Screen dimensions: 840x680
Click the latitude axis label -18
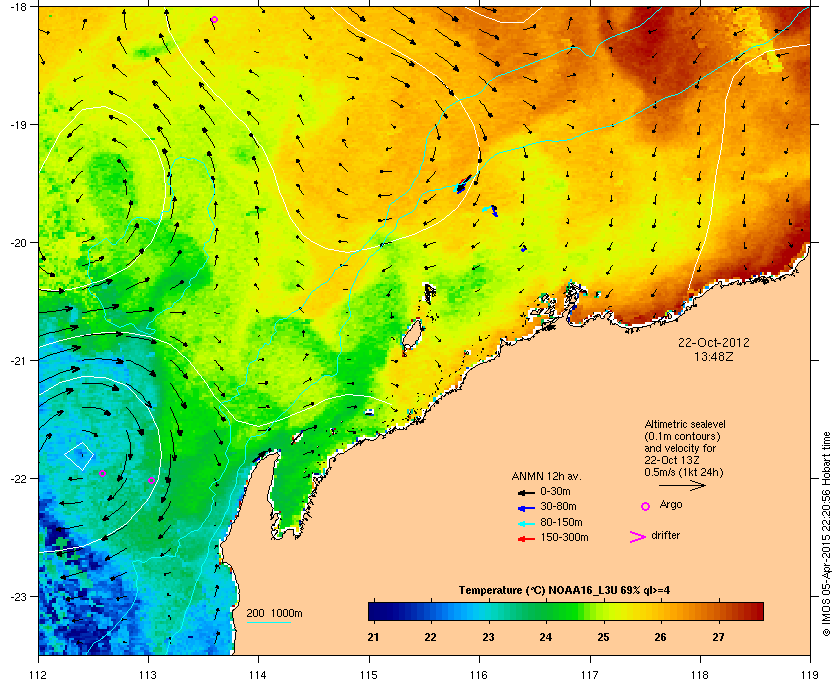coord(18,6)
